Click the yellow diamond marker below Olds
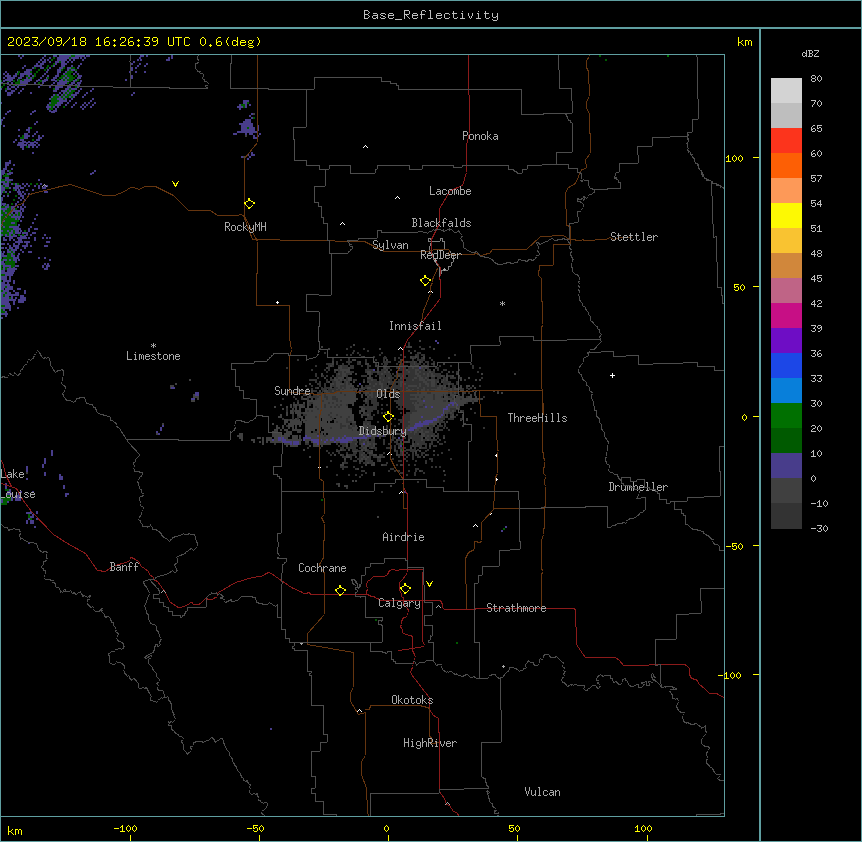This screenshot has height=842, width=862. (x=388, y=417)
